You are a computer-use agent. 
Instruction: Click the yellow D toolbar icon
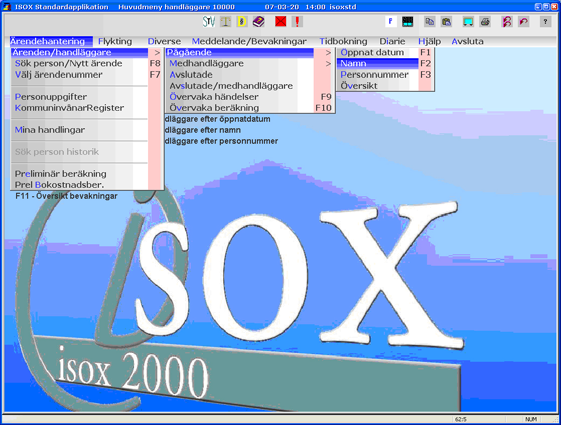pyautogui.click(x=242, y=22)
